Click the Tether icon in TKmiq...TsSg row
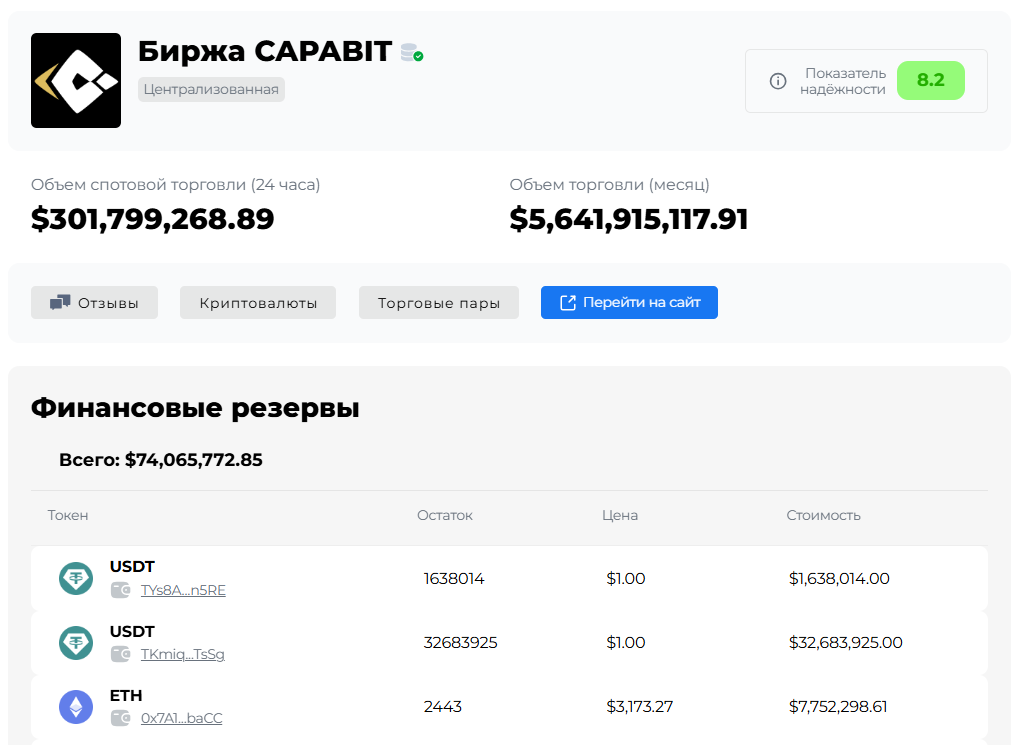Screen dimensions: 1027x745 [x=76, y=643]
